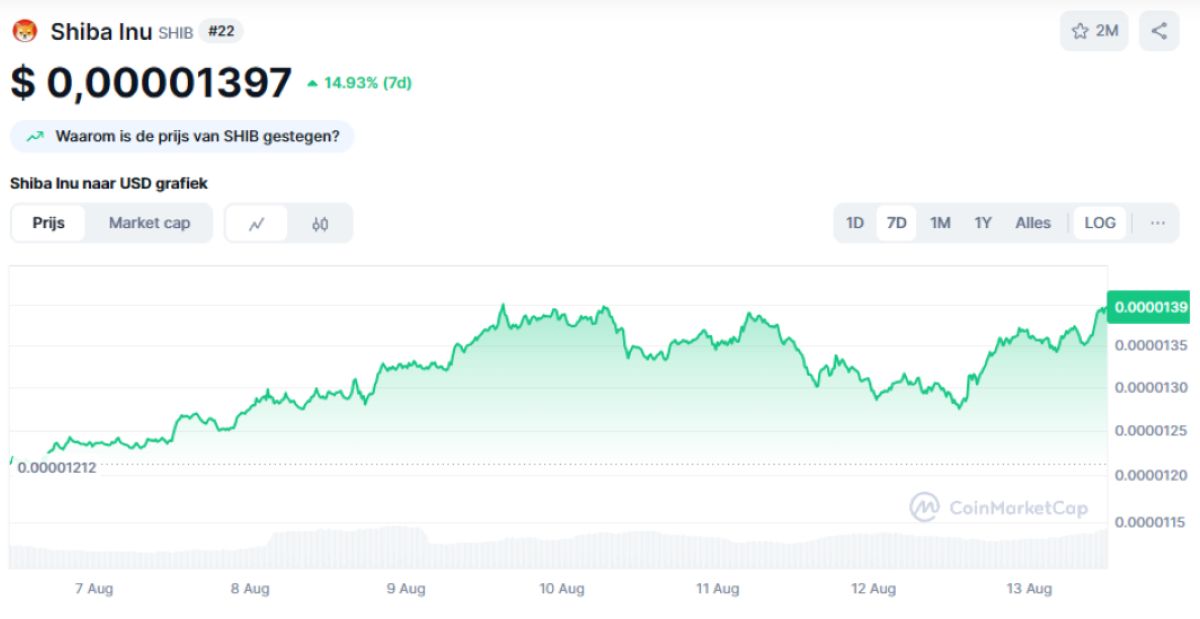Click the 7 Aug date label
1200x619 pixels.
click(94, 589)
